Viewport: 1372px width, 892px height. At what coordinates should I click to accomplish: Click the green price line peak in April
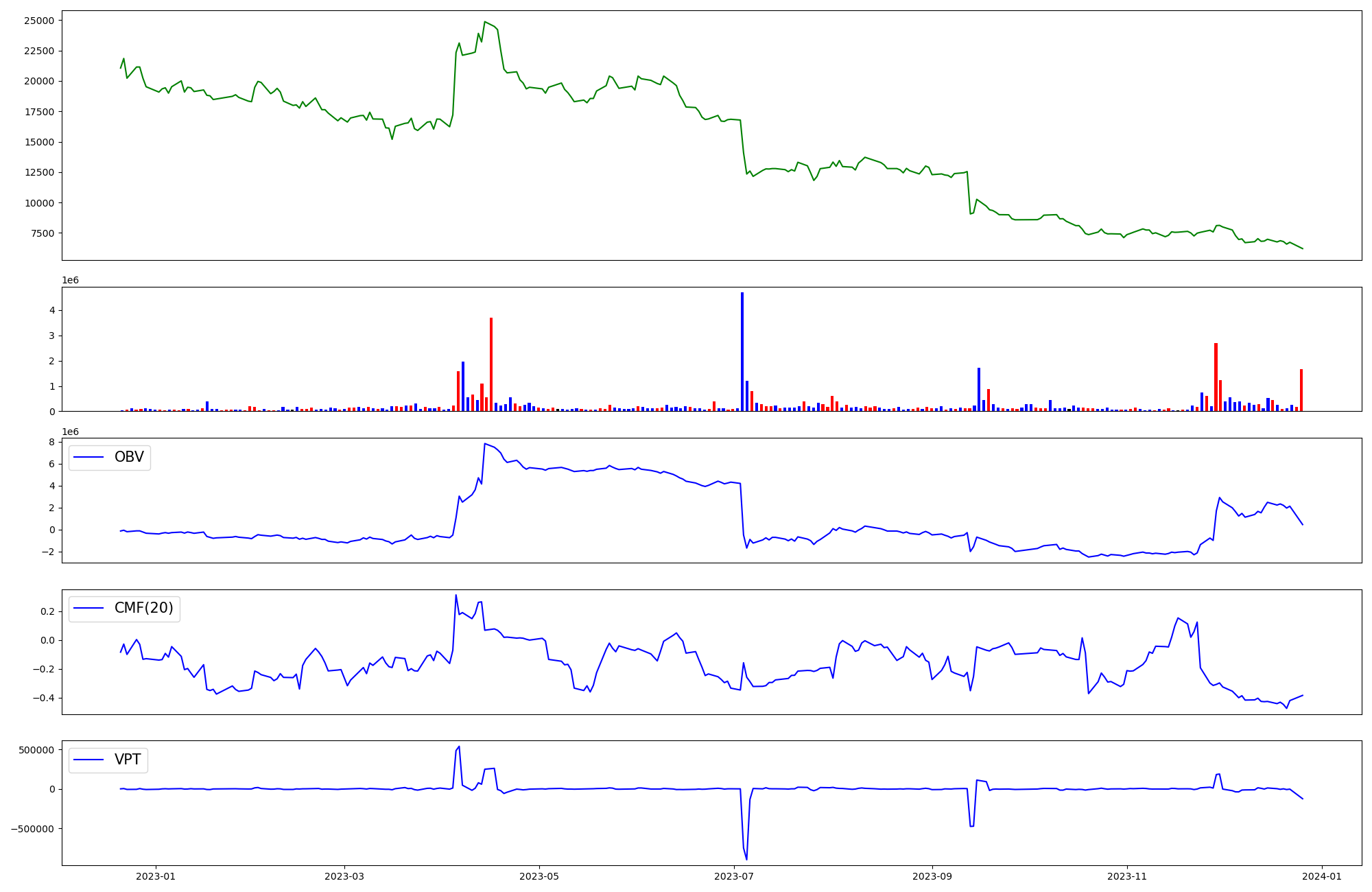point(485,22)
